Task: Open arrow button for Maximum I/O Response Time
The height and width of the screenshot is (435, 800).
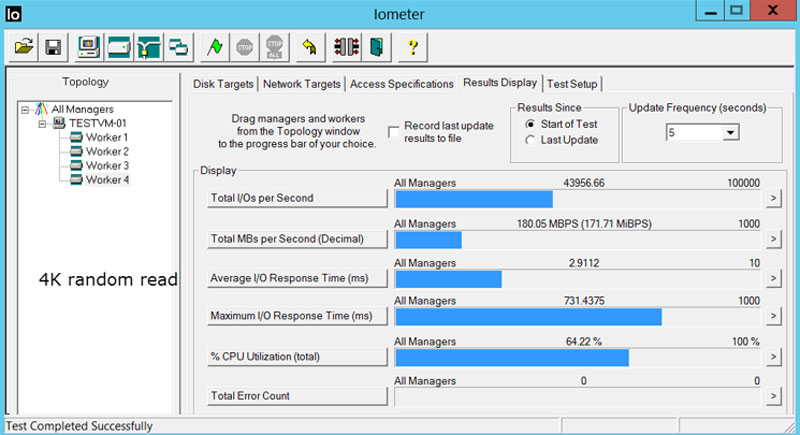Action: tap(773, 316)
